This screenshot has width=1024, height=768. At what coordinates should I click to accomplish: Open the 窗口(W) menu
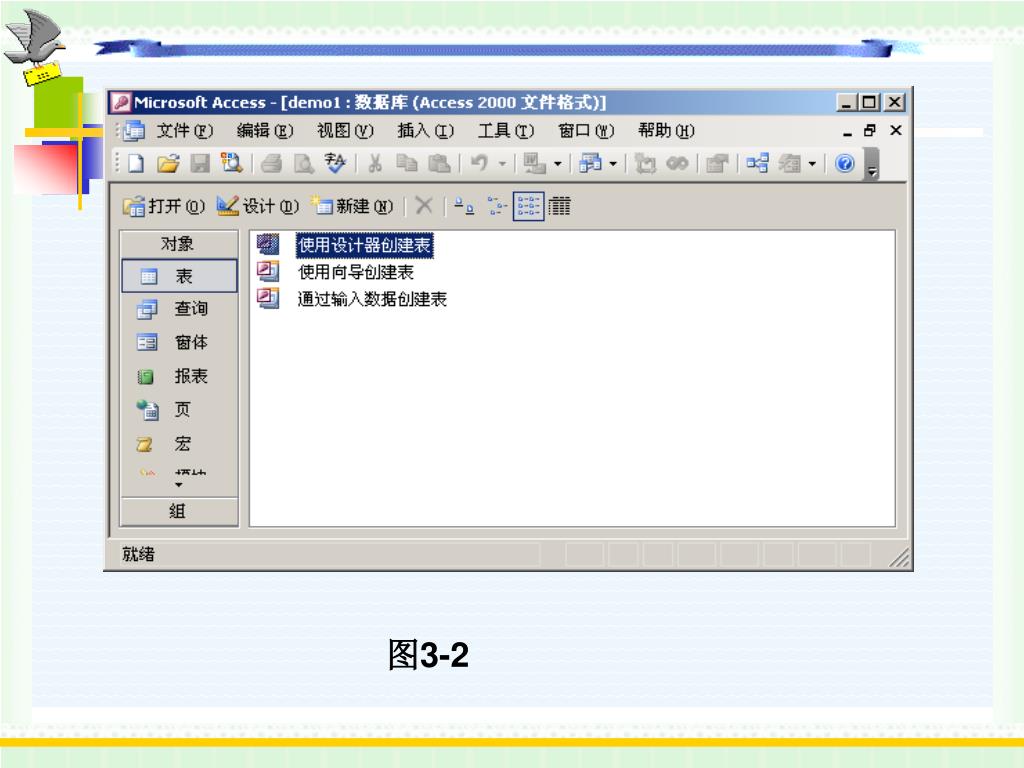point(586,131)
